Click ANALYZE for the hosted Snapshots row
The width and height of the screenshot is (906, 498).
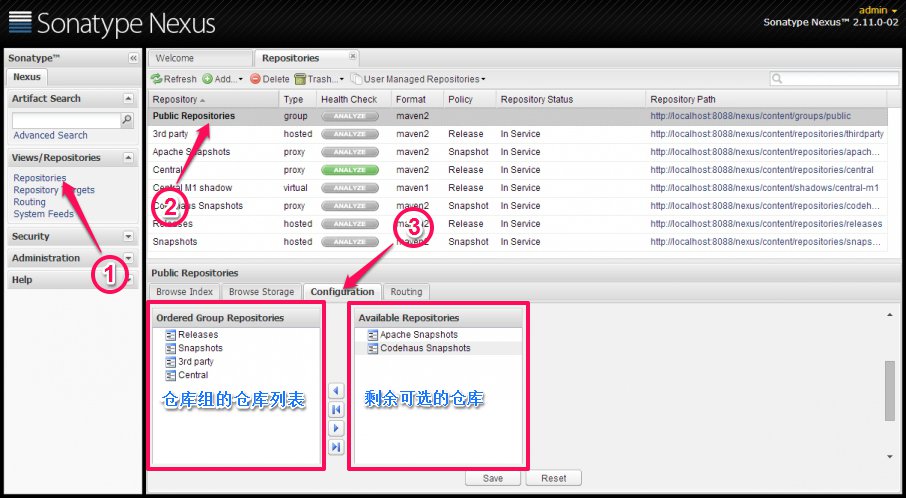coord(350,241)
